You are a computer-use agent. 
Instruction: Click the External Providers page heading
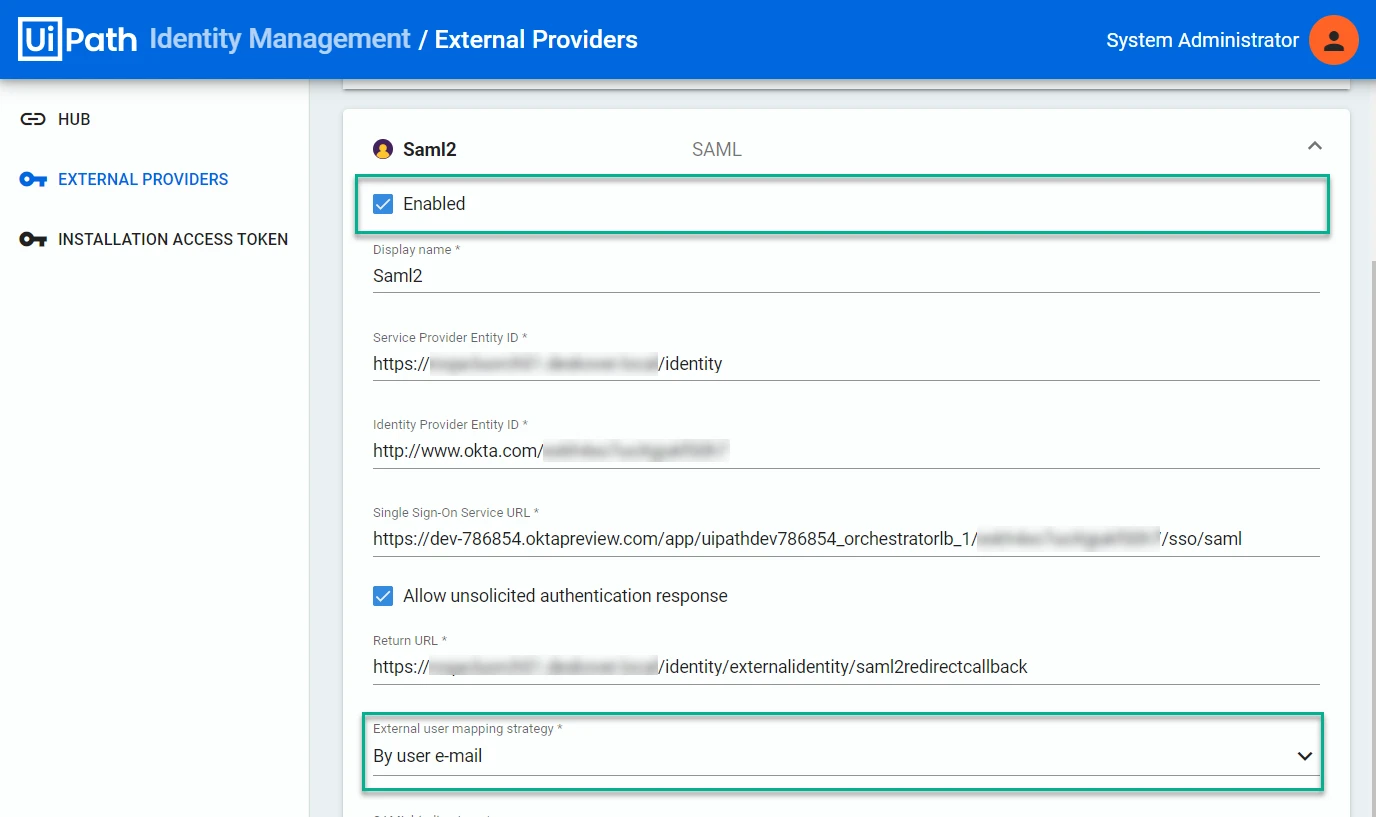tap(536, 40)
